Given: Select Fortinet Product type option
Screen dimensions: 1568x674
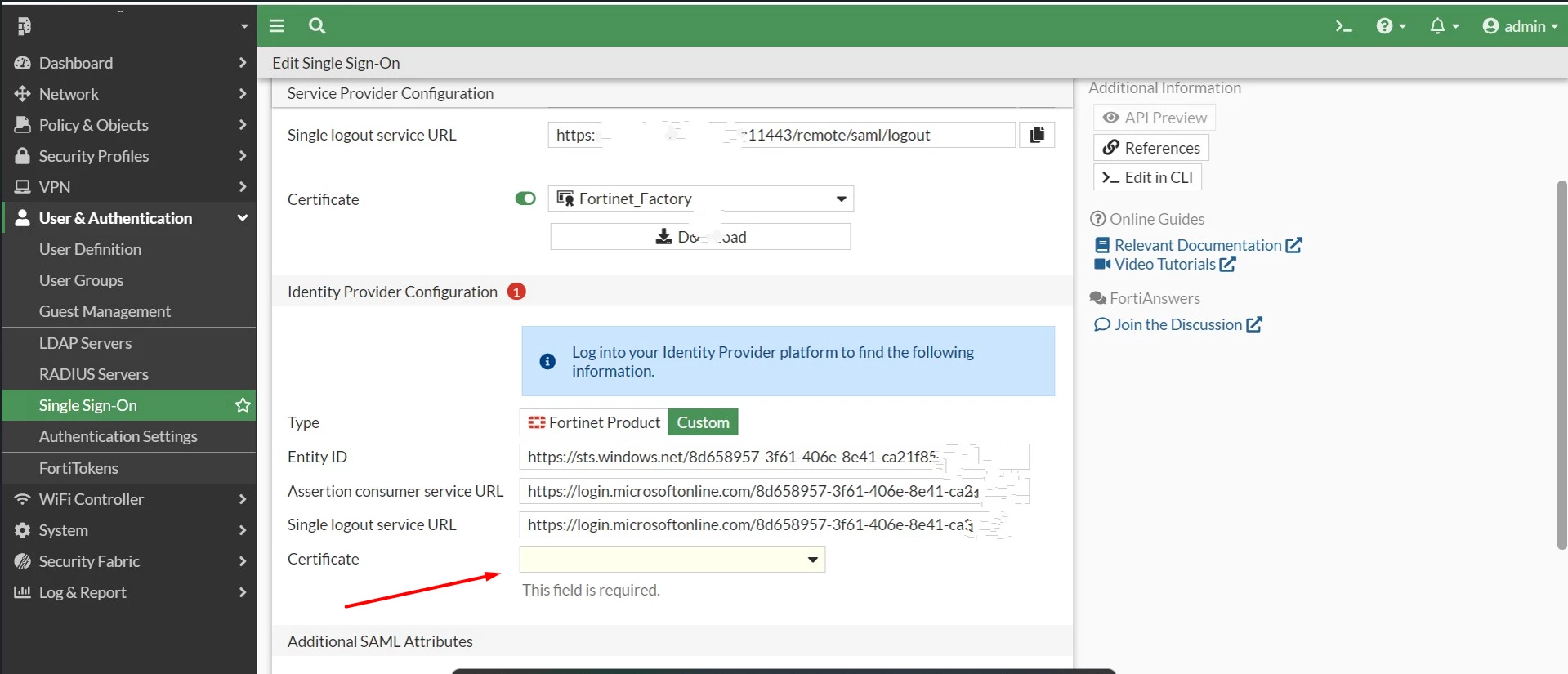Looking at the screenshot, I should (594, 422).
